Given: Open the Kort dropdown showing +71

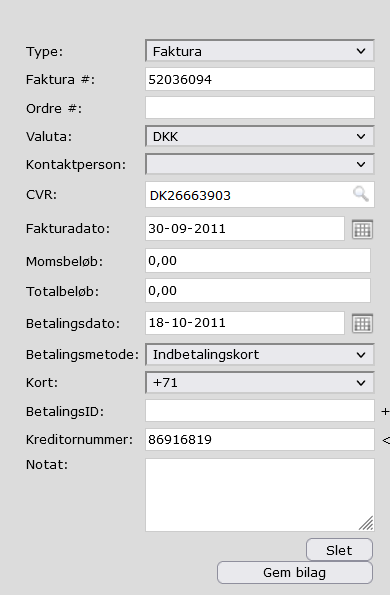Looking at the screenshot, I should point(260,382).
